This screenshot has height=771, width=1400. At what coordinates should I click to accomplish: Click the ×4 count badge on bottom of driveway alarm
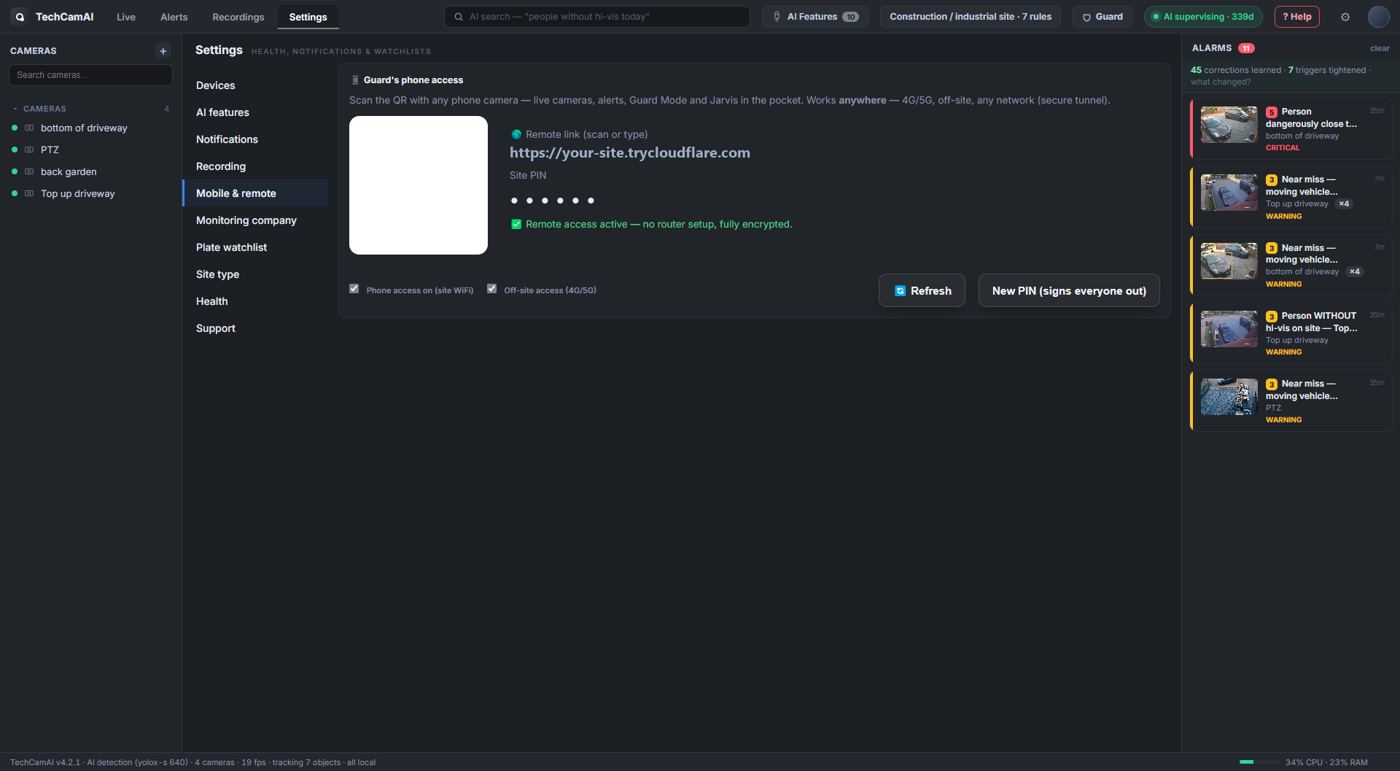(x=1354, y=272)
